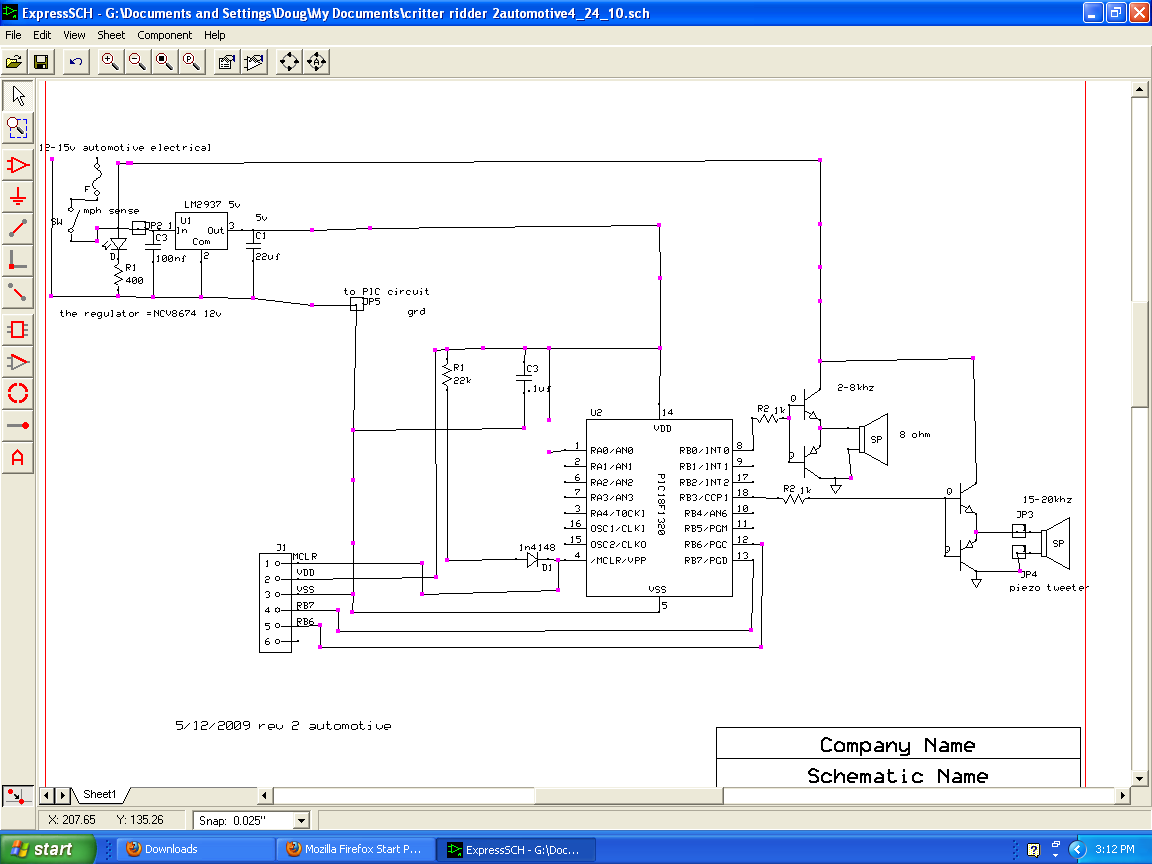Select the draw rectangle component tool
This screenshot has height=864, width=1152.
coord(18,330)
